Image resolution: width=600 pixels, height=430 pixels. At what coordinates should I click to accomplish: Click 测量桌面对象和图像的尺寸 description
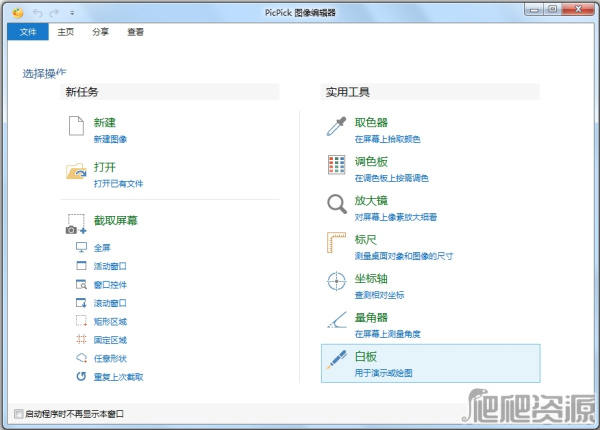point(404,256)
